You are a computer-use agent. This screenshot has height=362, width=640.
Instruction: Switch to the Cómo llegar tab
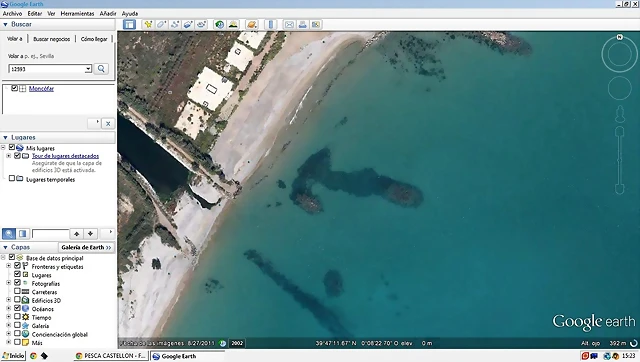(94, 39)
